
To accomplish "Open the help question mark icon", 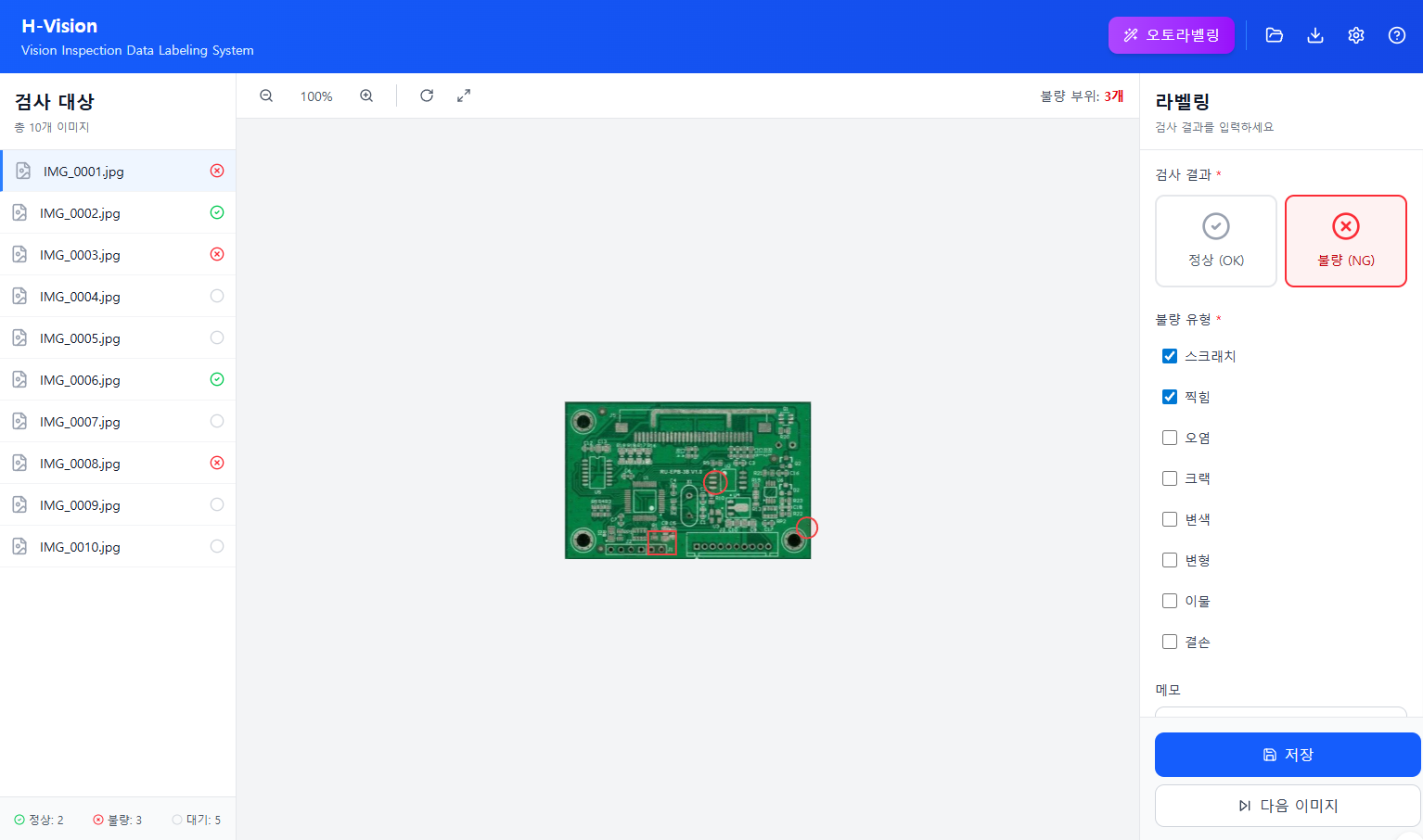I will coord(1397,35).
